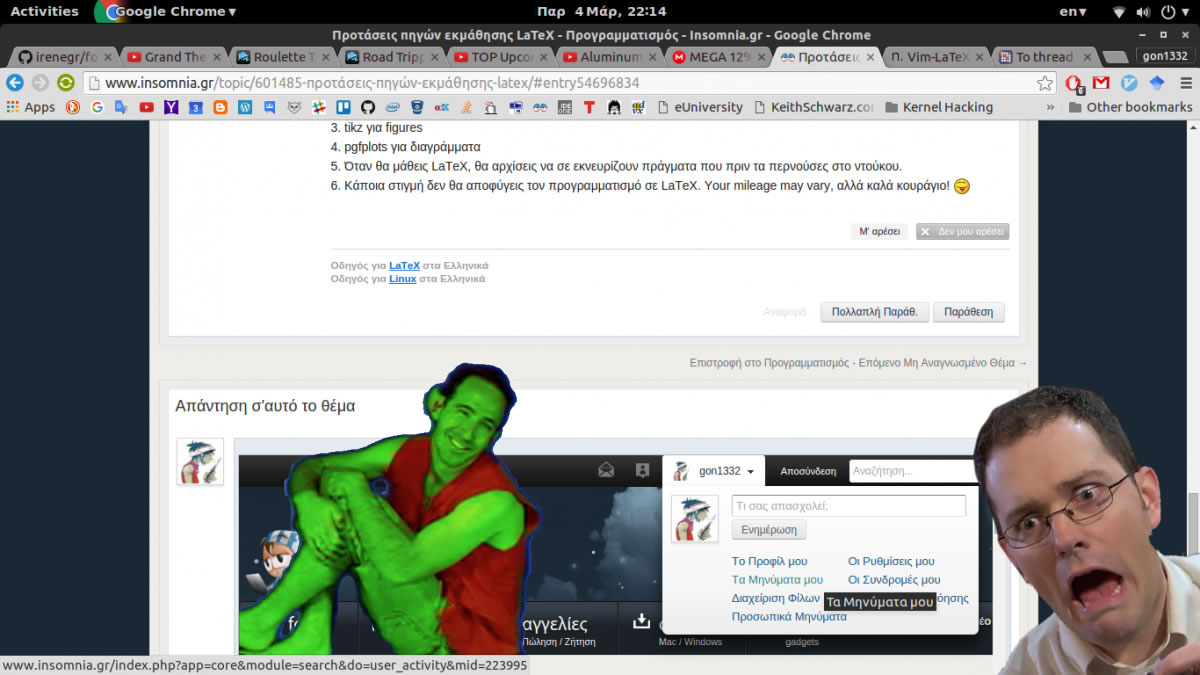The height and width of the screenshot is (675, 1200).
Task: Open the Trello bookmark icon
Action: (x=343, y=107)
